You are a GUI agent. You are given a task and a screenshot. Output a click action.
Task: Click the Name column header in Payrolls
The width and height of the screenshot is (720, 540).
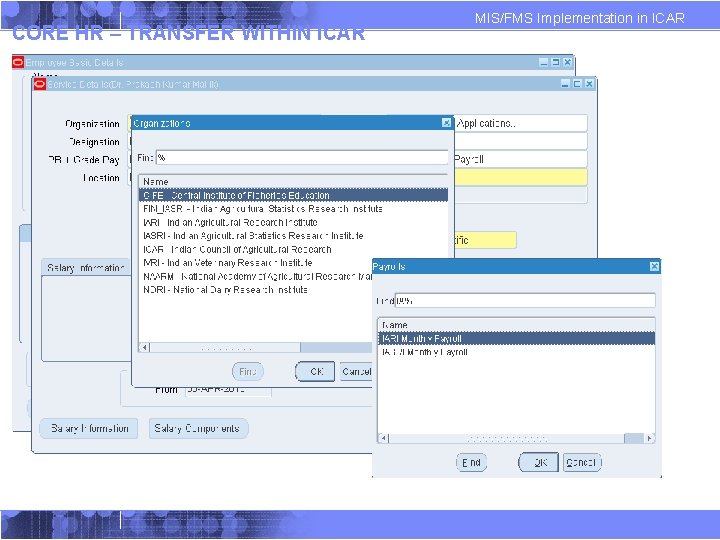[x=516, y=325]
